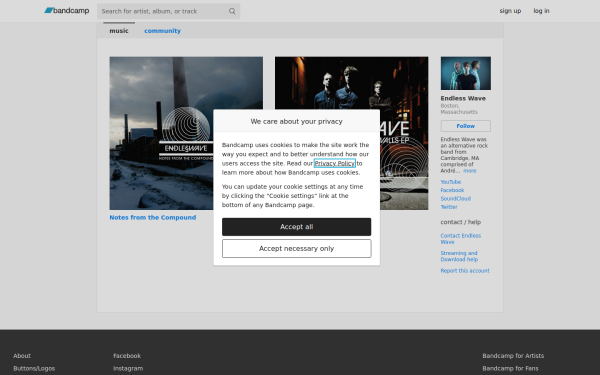Click Report this account
Screen dimensions: 600x375
465,271
